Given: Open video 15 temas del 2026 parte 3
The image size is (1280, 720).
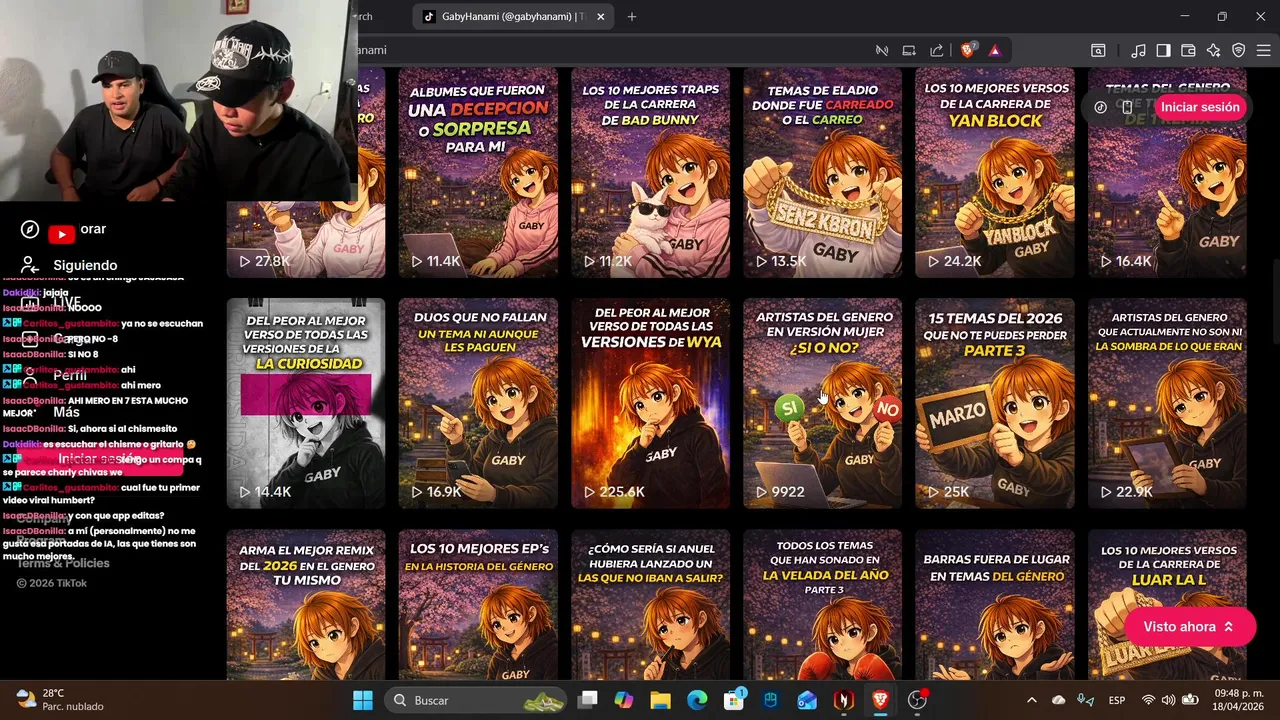Looking at the screenshot, I should pos(995,403).
